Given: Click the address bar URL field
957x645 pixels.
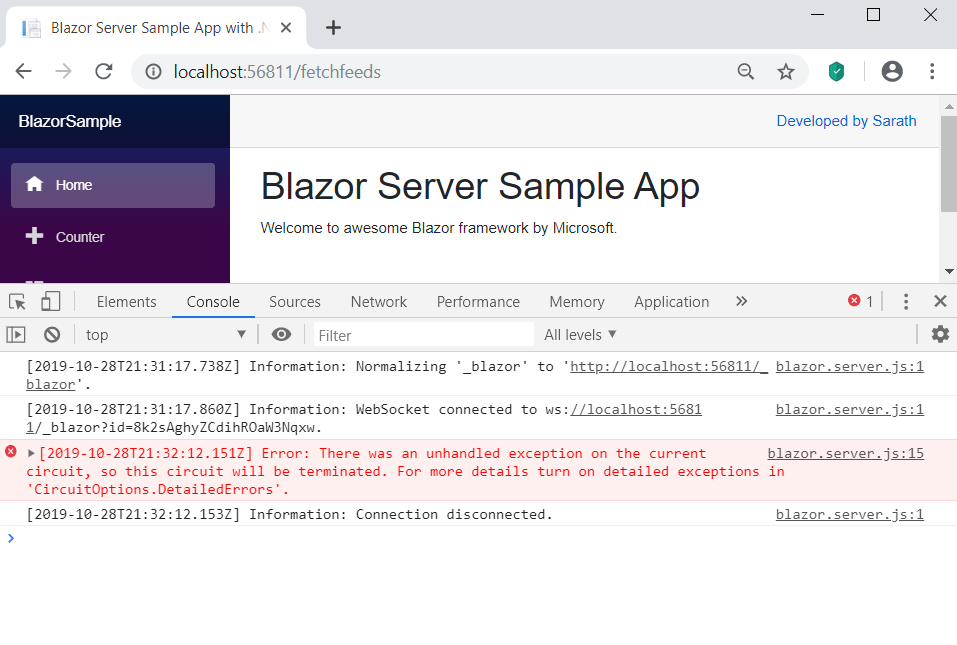Looking at the screenshot, I should tap(439, 72).
